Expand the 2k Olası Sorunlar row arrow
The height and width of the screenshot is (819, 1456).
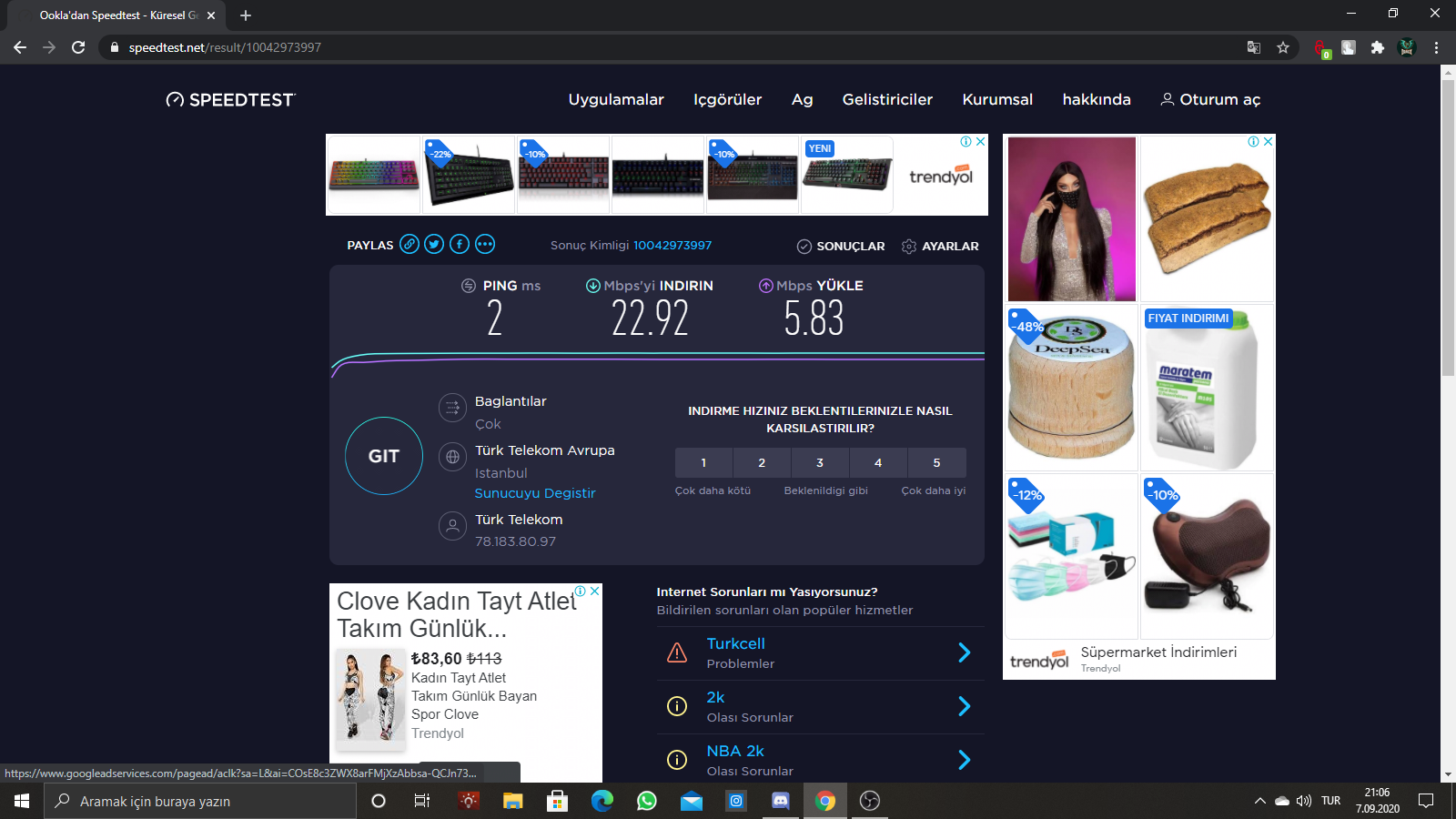tap(965, 706)
